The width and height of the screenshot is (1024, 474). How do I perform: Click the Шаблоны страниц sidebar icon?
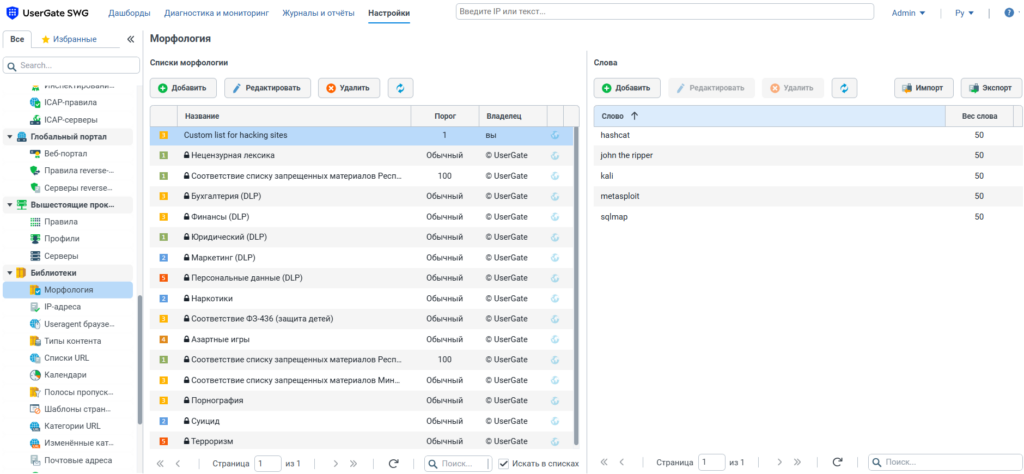(x=35, y=409)
